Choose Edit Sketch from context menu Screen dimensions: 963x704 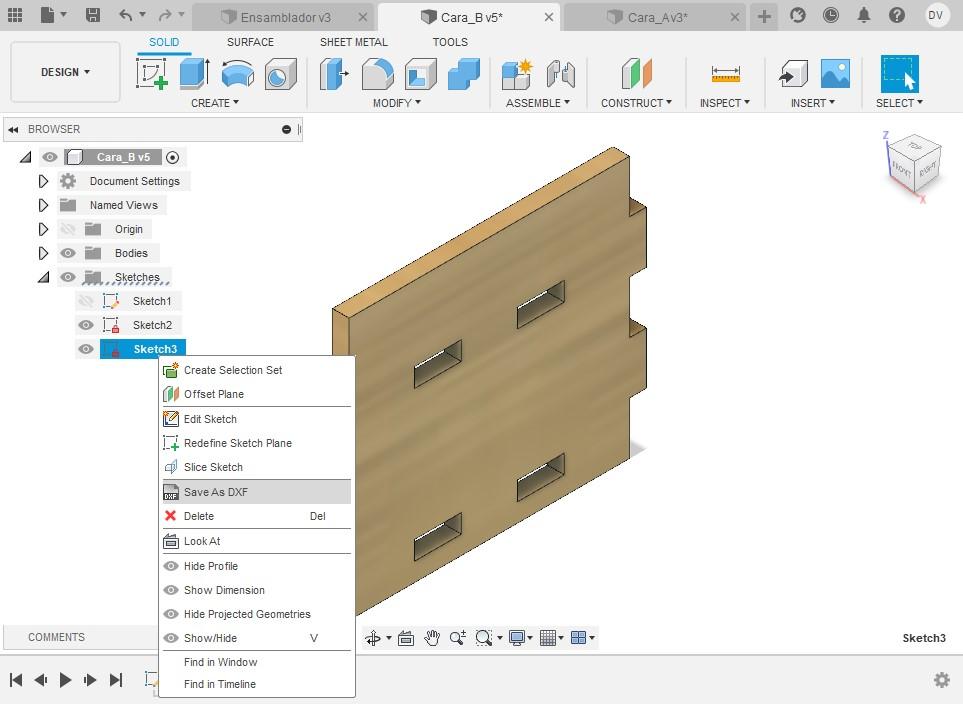[257, 419]
